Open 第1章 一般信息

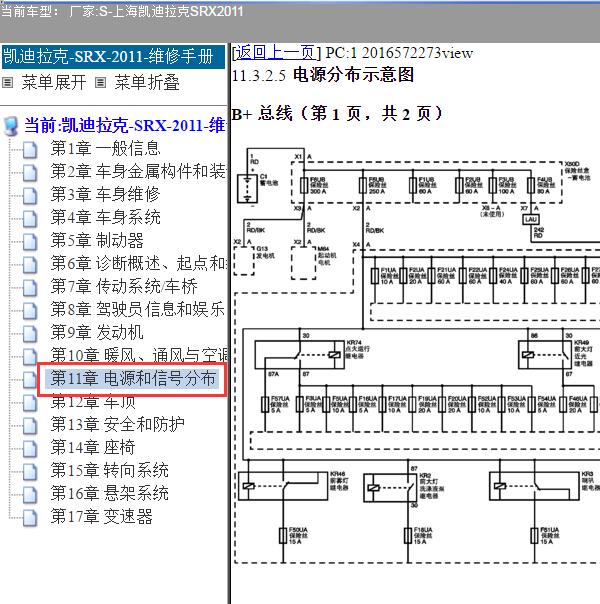(x=105, y=148)
